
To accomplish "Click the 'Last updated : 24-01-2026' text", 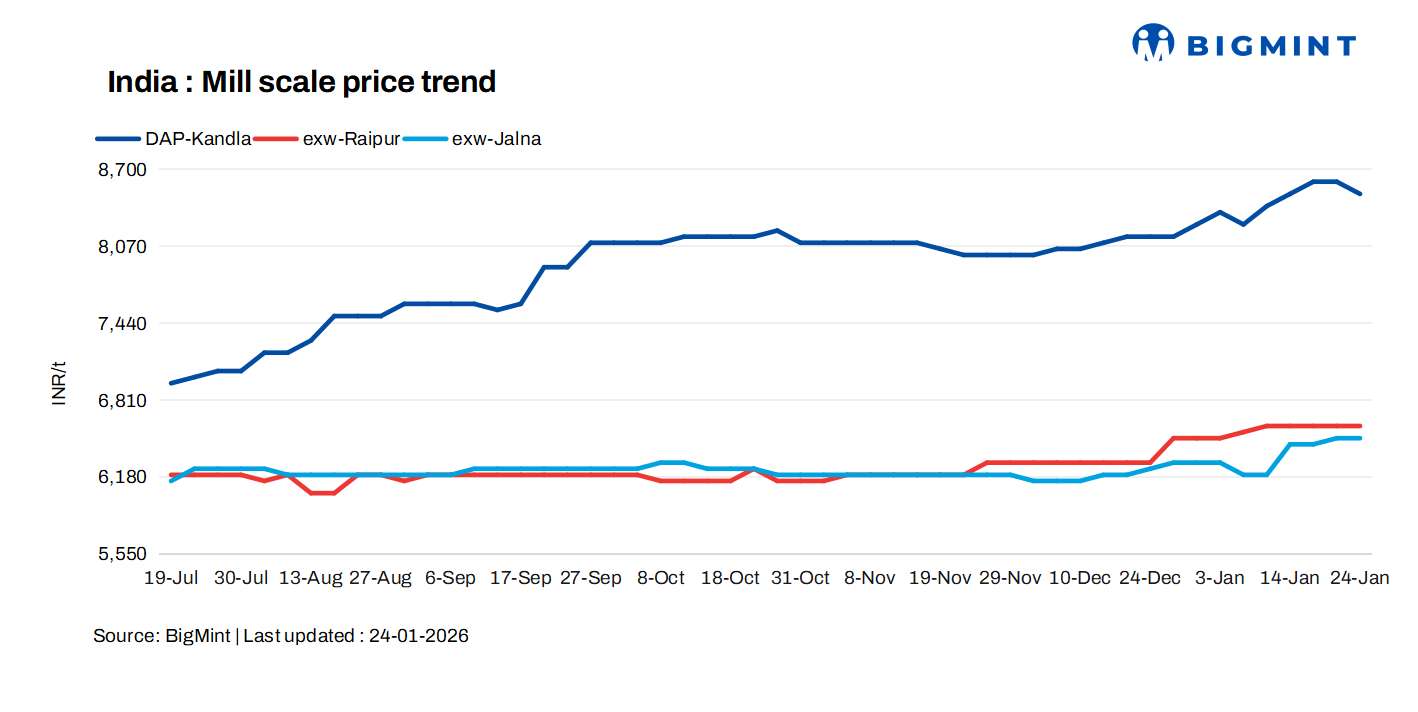I will (356, 636).
